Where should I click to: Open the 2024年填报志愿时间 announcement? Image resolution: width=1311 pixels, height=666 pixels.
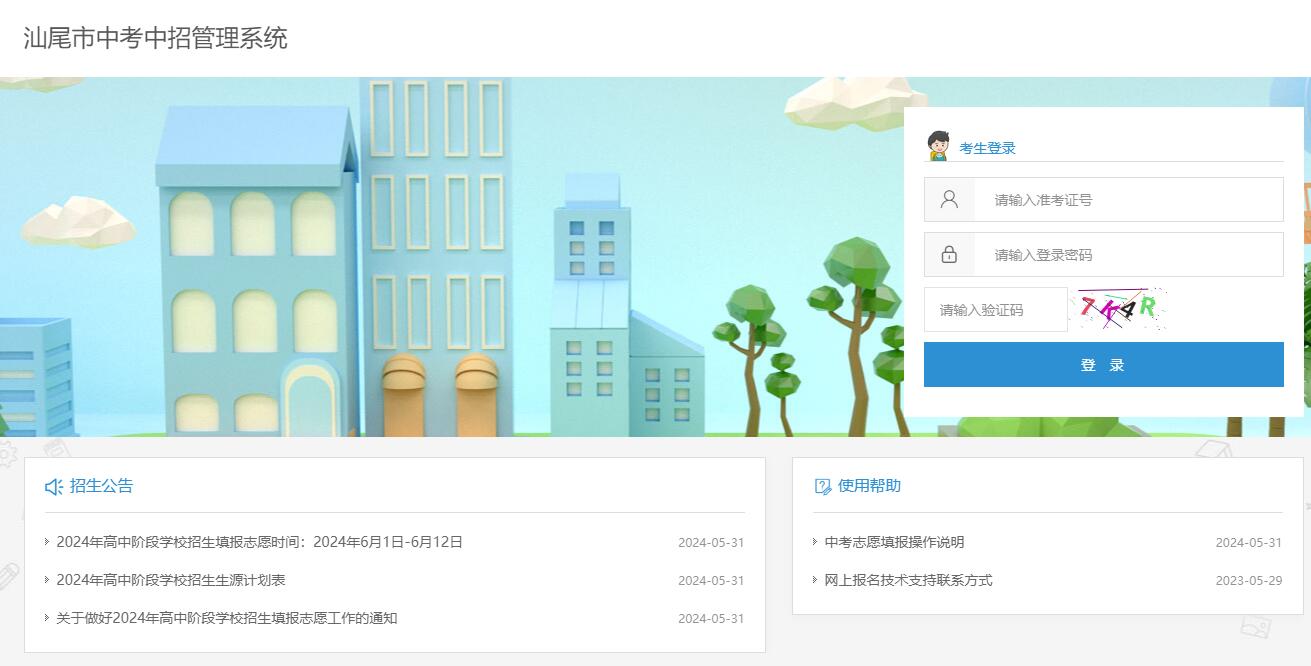(259, 542)
